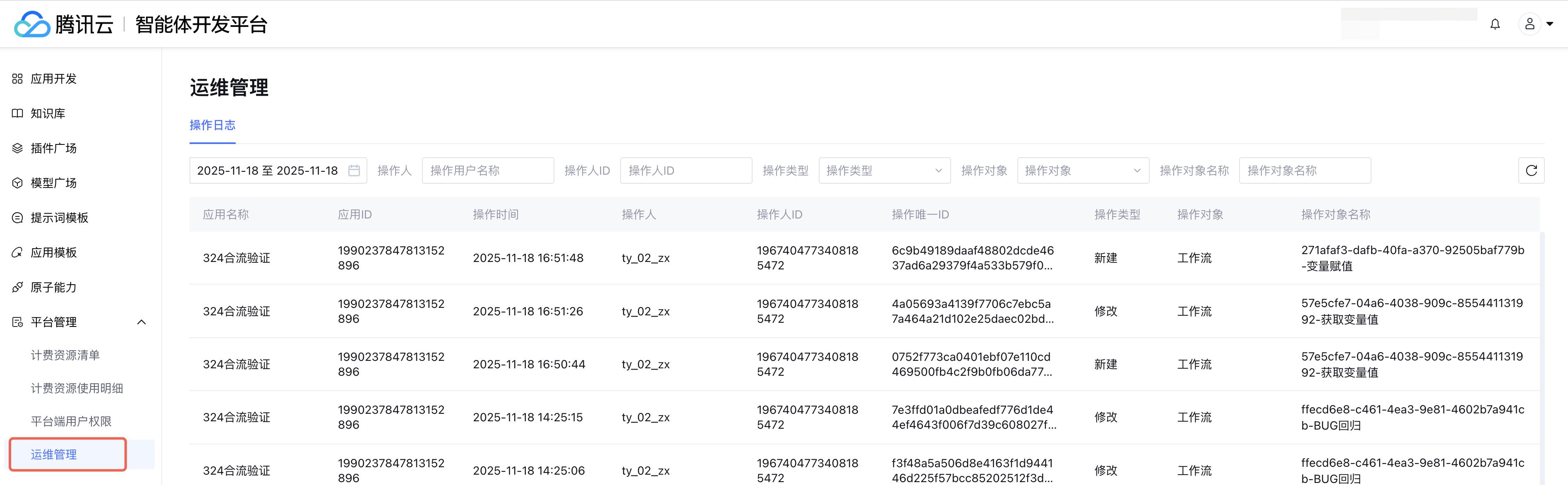Click the Tencent Cloud logo icon
Image resolution: width=1568 pixels, height=485 pixels.
tap(32, 24)
